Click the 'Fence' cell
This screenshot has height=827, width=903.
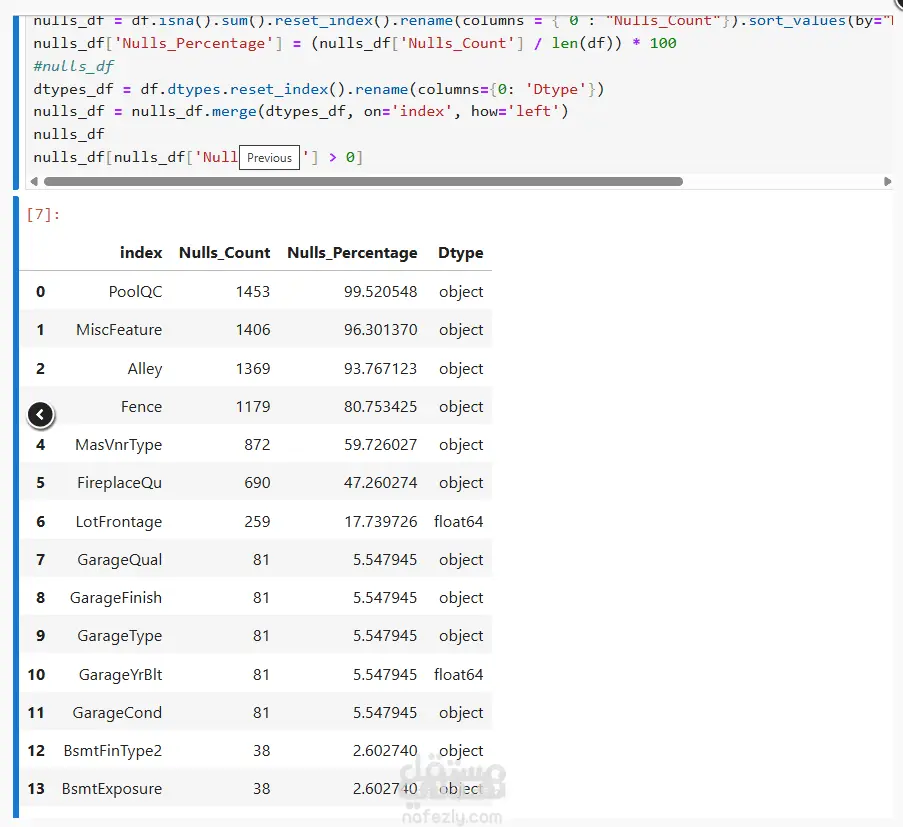coord(142,407)
